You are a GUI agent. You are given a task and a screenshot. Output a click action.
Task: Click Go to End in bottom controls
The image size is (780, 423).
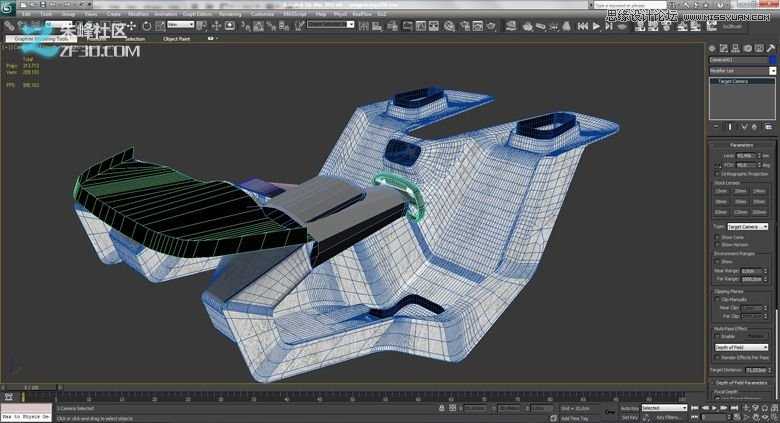[x=735, y=408]
